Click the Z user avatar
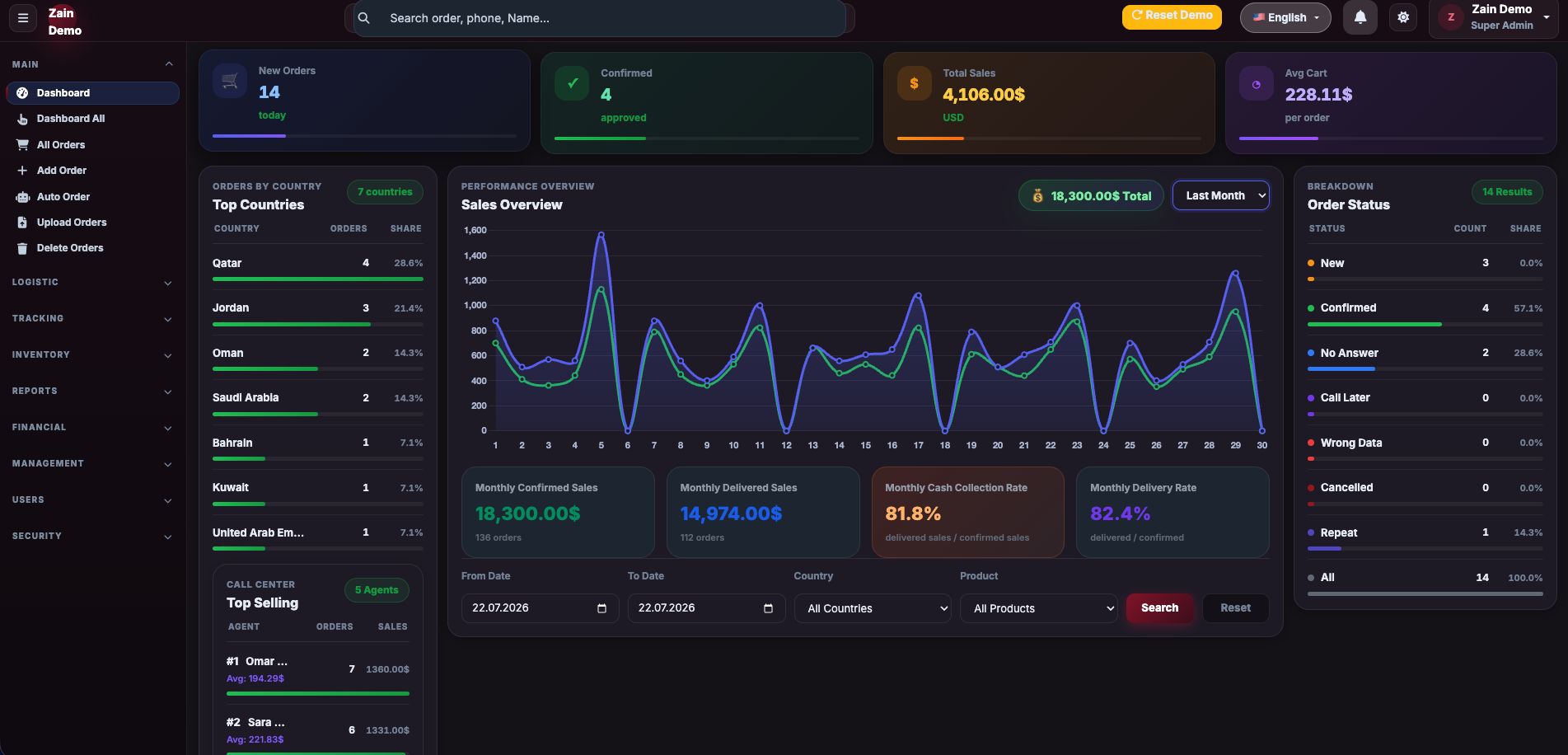Viewport: 1568px width, 755px height. (x=1451, y=17)
